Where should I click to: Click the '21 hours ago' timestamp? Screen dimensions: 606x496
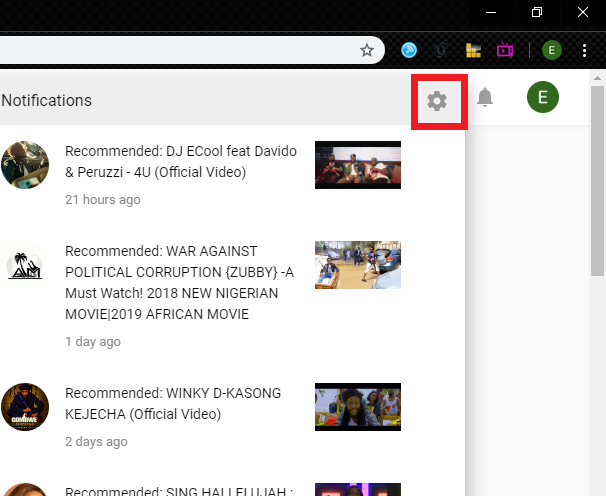click(x=103, y=200)
